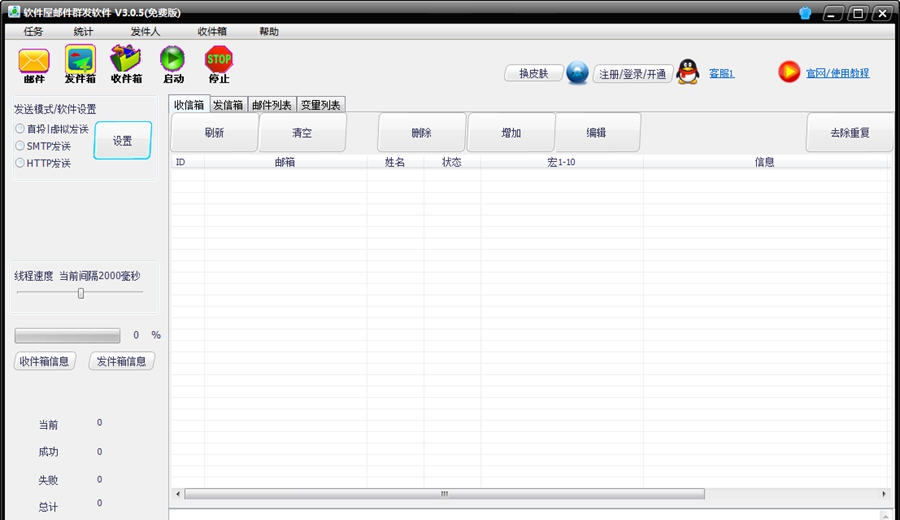This screenshot has height=520, width=900.
Task: Click the 注册/登录/开通 button
Action: pyautogui.click(x=633, y=73)
